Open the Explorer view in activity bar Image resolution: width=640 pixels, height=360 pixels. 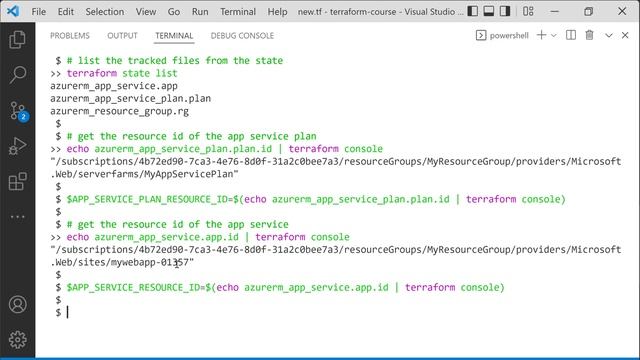click(18, 40)
